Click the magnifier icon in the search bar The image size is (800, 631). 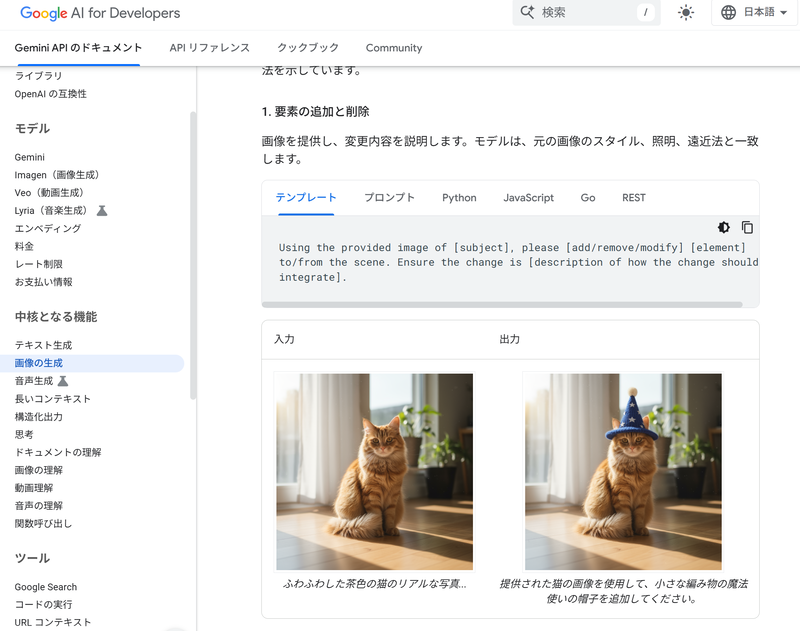pyautogui.click(x=527, y=13)
